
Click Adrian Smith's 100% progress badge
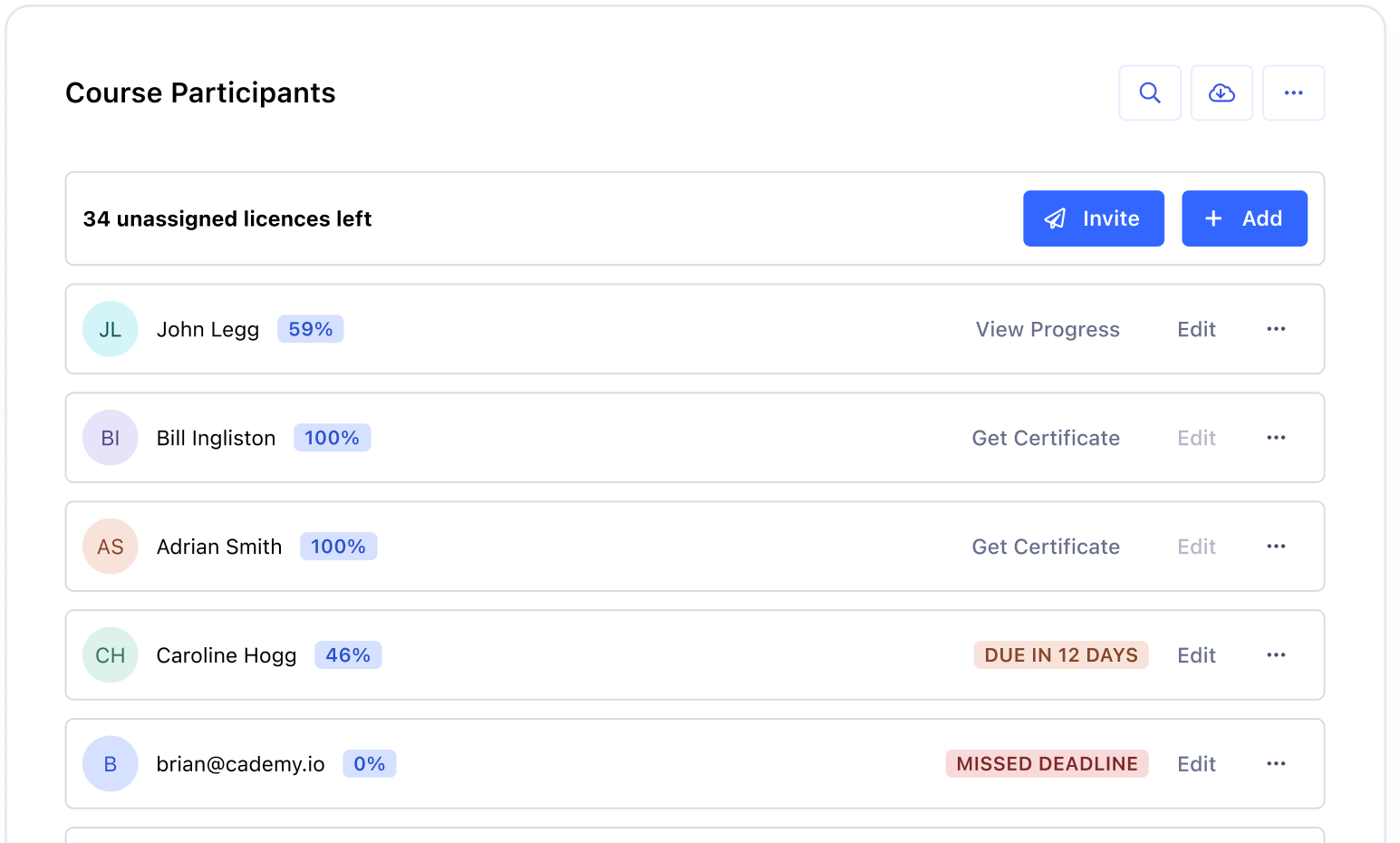(x=338, y=547)
